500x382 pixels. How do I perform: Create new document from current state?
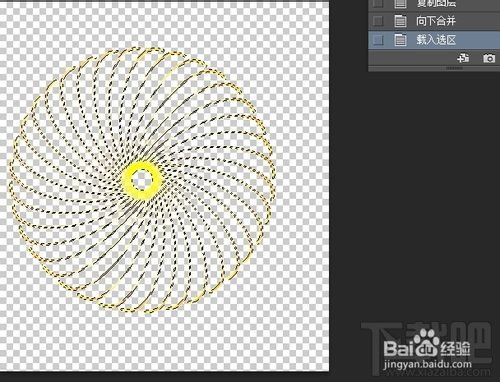coord(463,58)
